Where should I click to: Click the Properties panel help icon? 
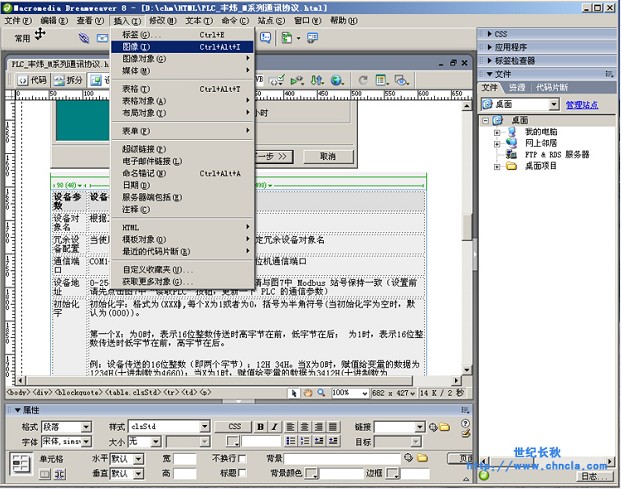(x=465, y=423)
